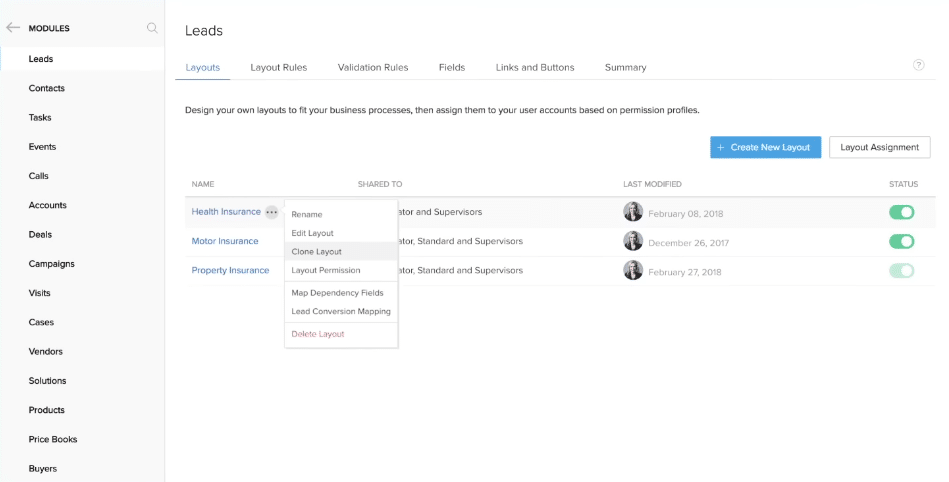Switch to the Validation Rules tab

373,67
